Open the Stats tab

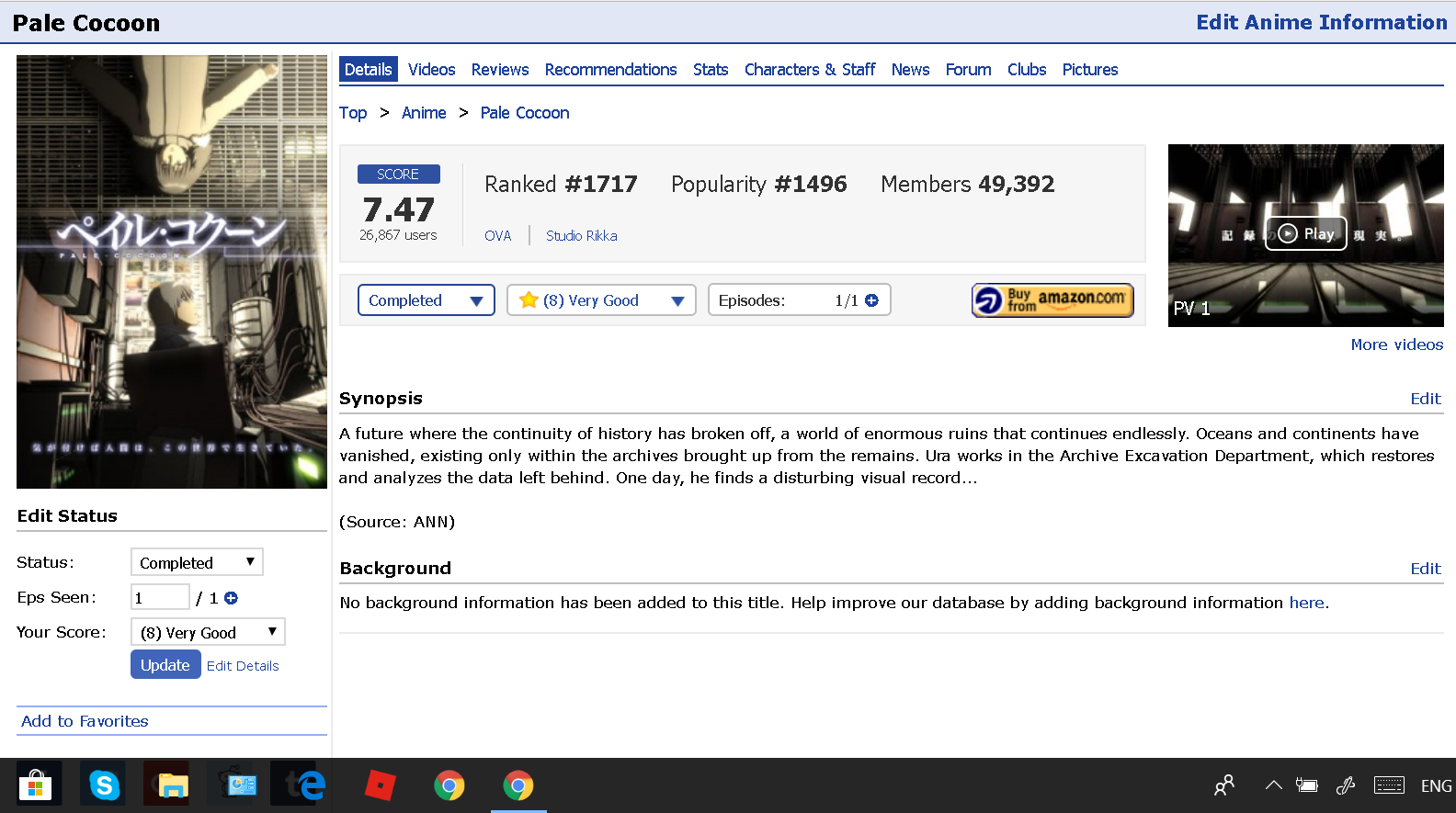(x=711, y=69)
